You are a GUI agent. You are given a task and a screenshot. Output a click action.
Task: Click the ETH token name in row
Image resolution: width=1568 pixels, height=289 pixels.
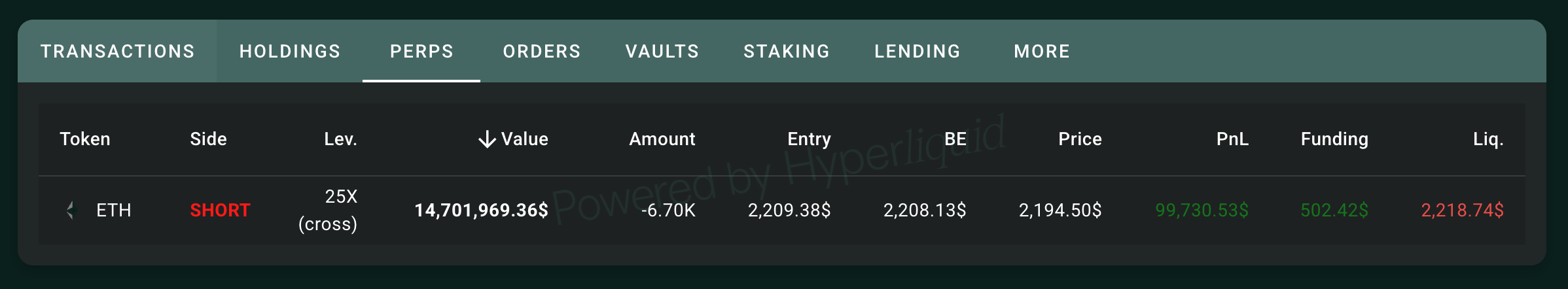(x=114, y=211)
